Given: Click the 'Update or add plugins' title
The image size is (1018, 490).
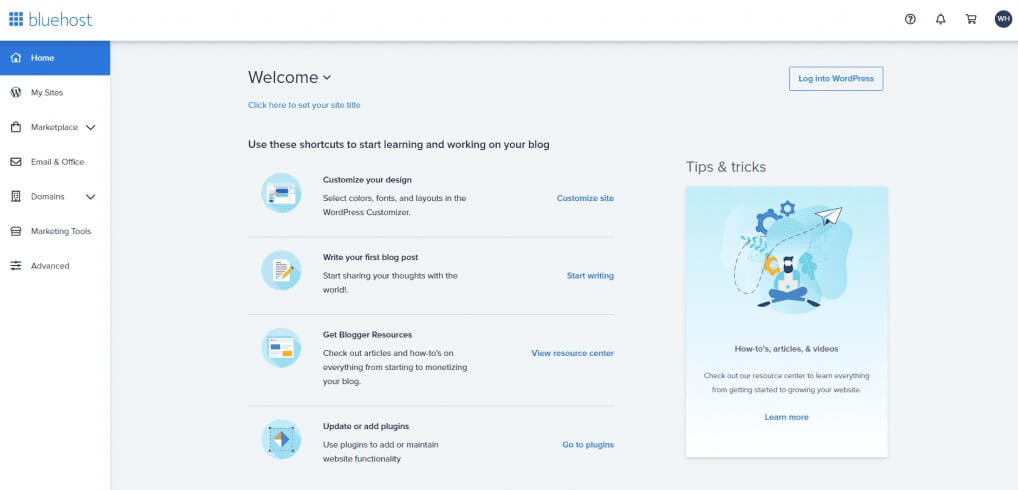Looking at the screenshot, I should [x=366, y=426].
